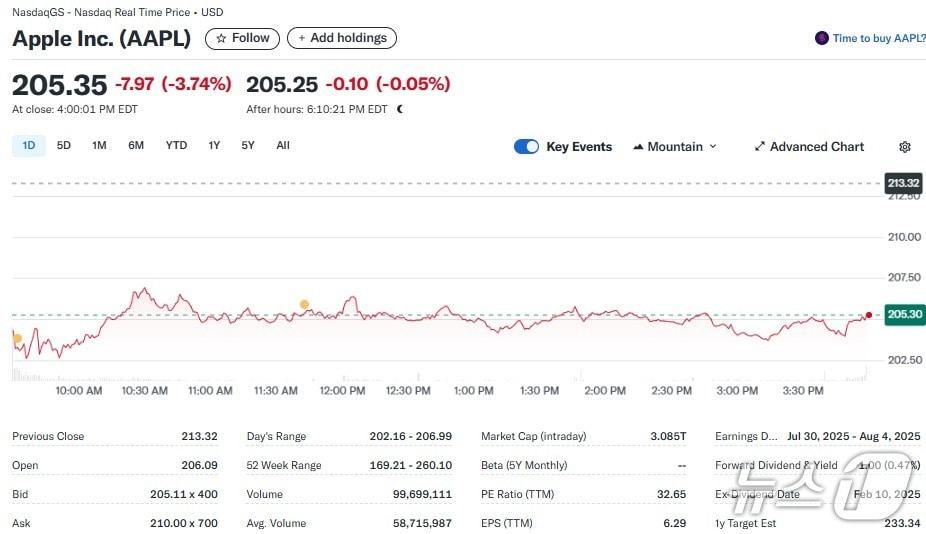926x534 pixels.
Task: Switch to the 5D time range
Action: (64, 146)
